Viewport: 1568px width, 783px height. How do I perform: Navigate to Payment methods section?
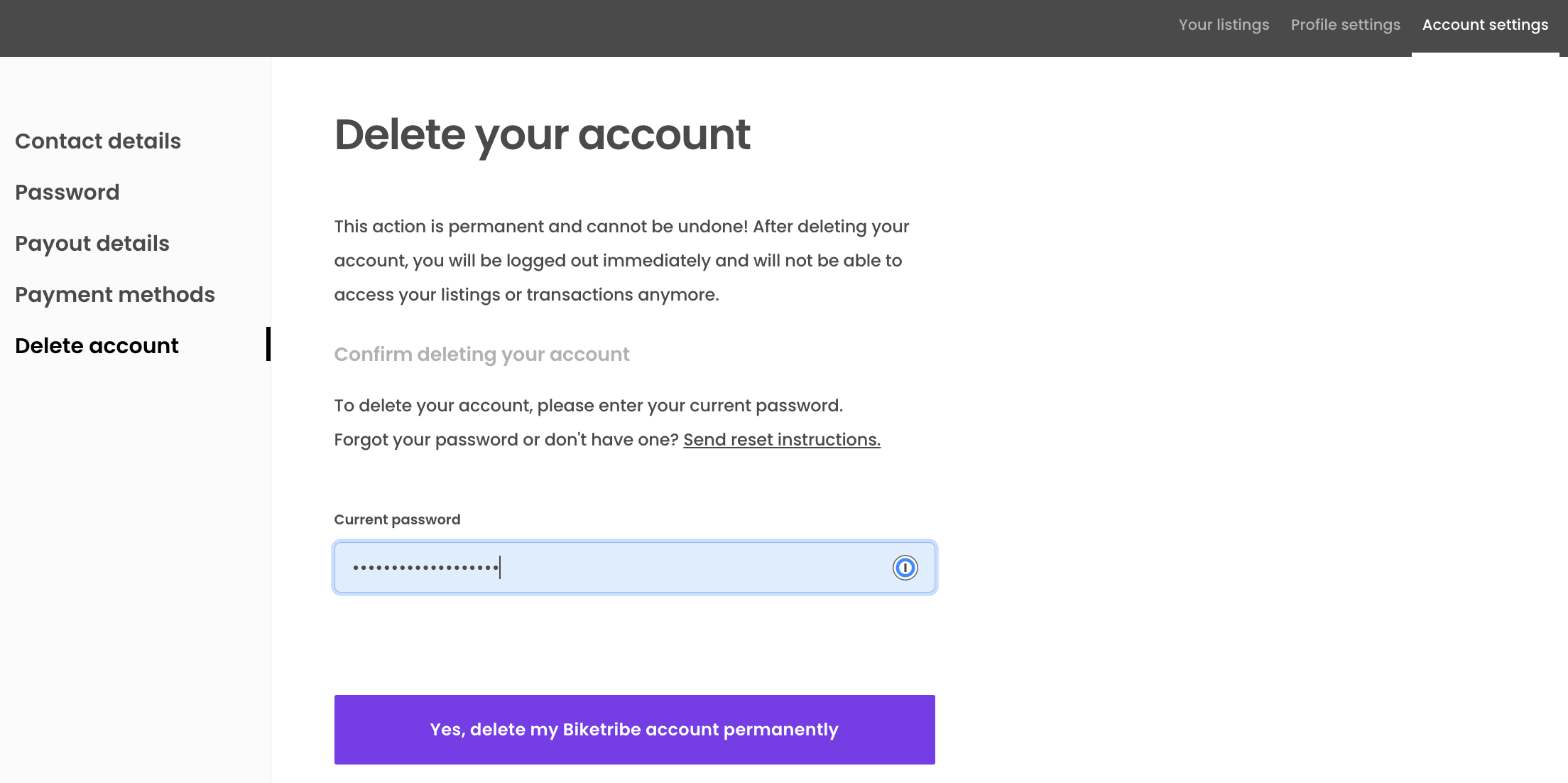coord(115,295)
